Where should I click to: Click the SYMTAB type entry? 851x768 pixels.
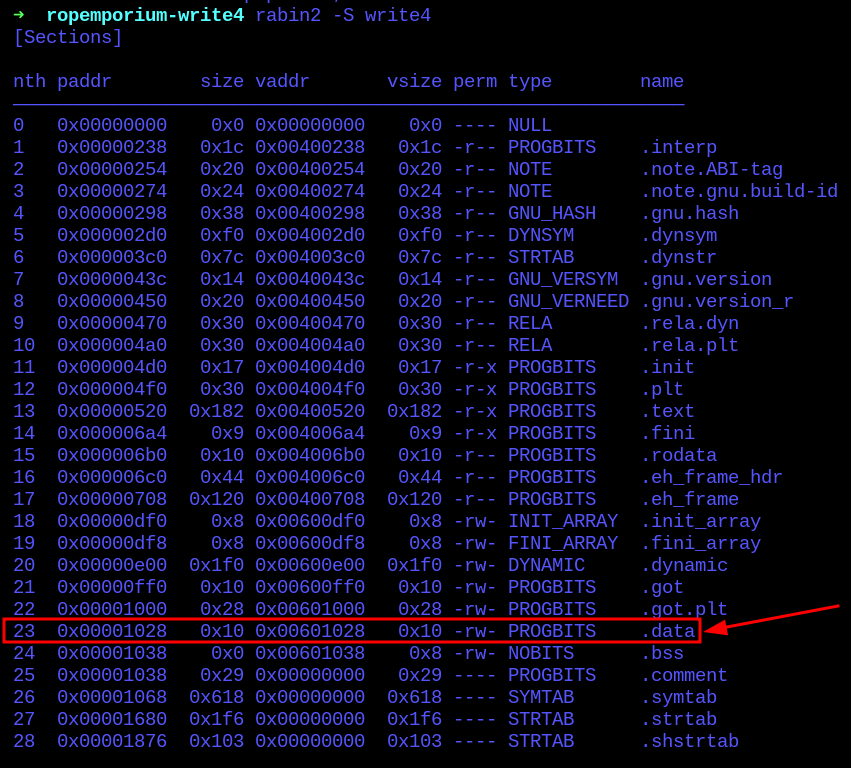point(541,698)
